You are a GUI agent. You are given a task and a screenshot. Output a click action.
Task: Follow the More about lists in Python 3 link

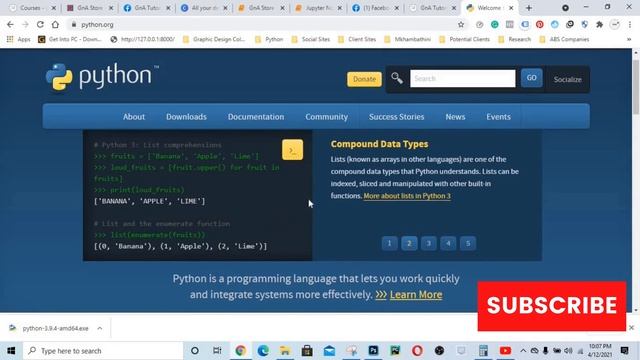[x=407, y=196]
